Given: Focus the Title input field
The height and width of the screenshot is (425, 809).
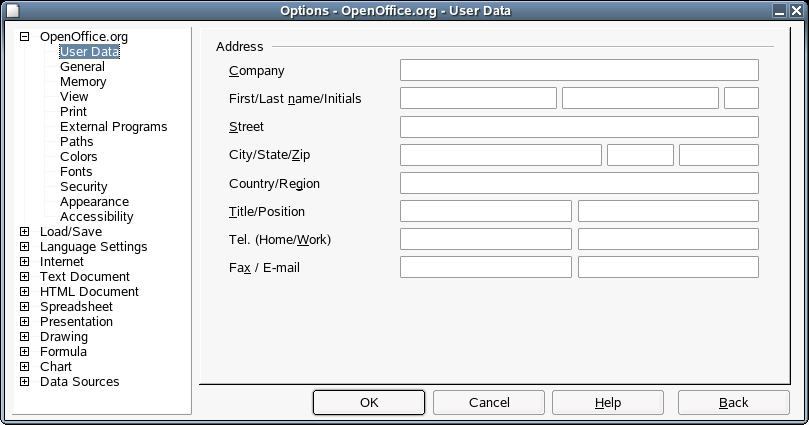Looking at the screenshot, I should click(486, 211).
